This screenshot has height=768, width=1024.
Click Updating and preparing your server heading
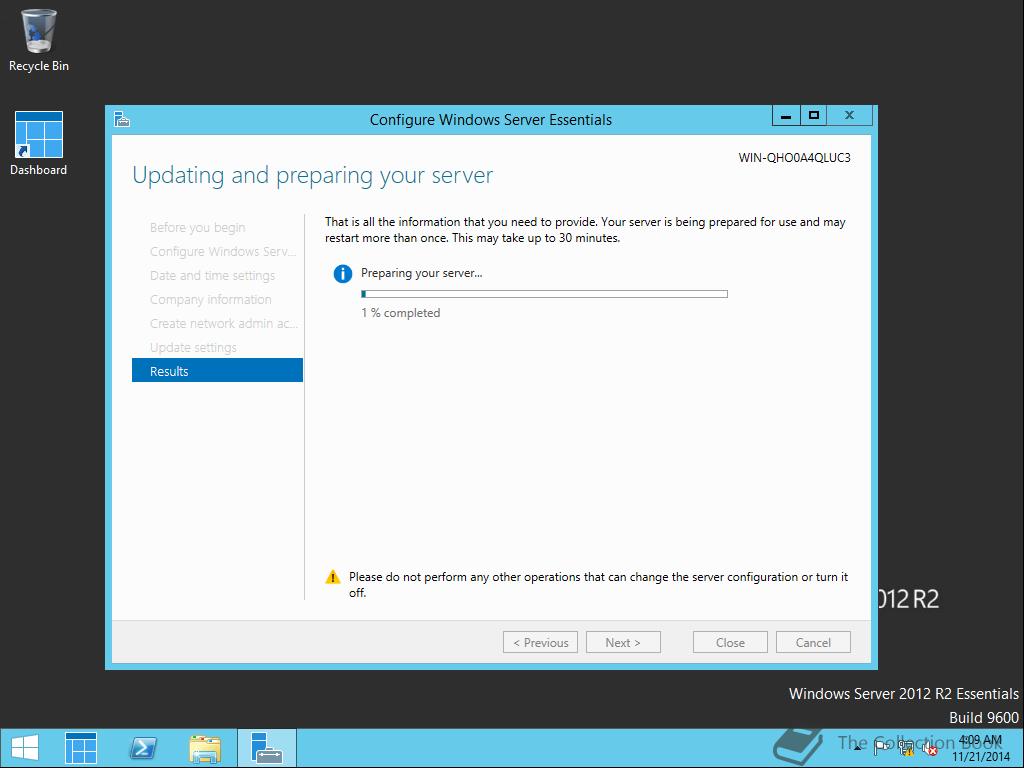pyautogui.click(x=312, y=175)
